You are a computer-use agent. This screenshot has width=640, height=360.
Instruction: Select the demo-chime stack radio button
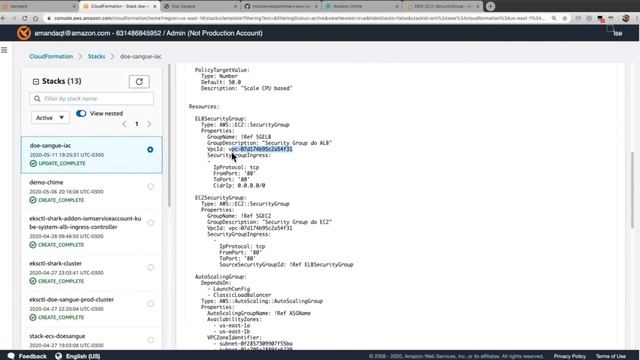(x=151, y=187)
